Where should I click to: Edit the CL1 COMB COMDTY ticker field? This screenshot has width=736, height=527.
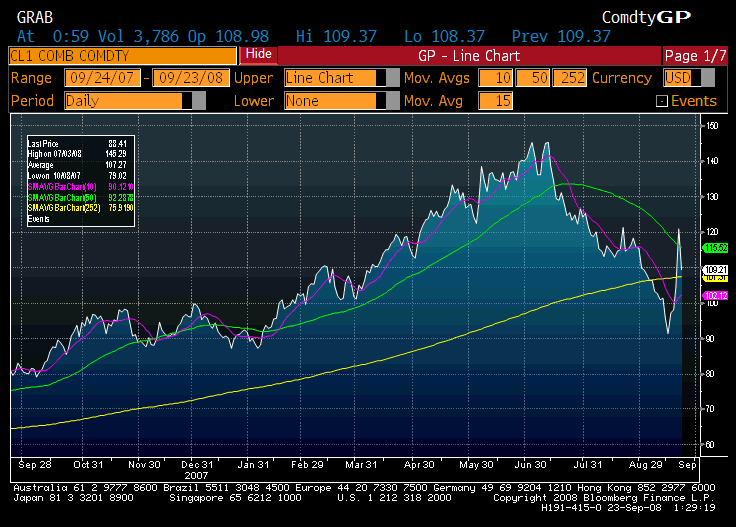pyautogui.click(x=123, y=56)
